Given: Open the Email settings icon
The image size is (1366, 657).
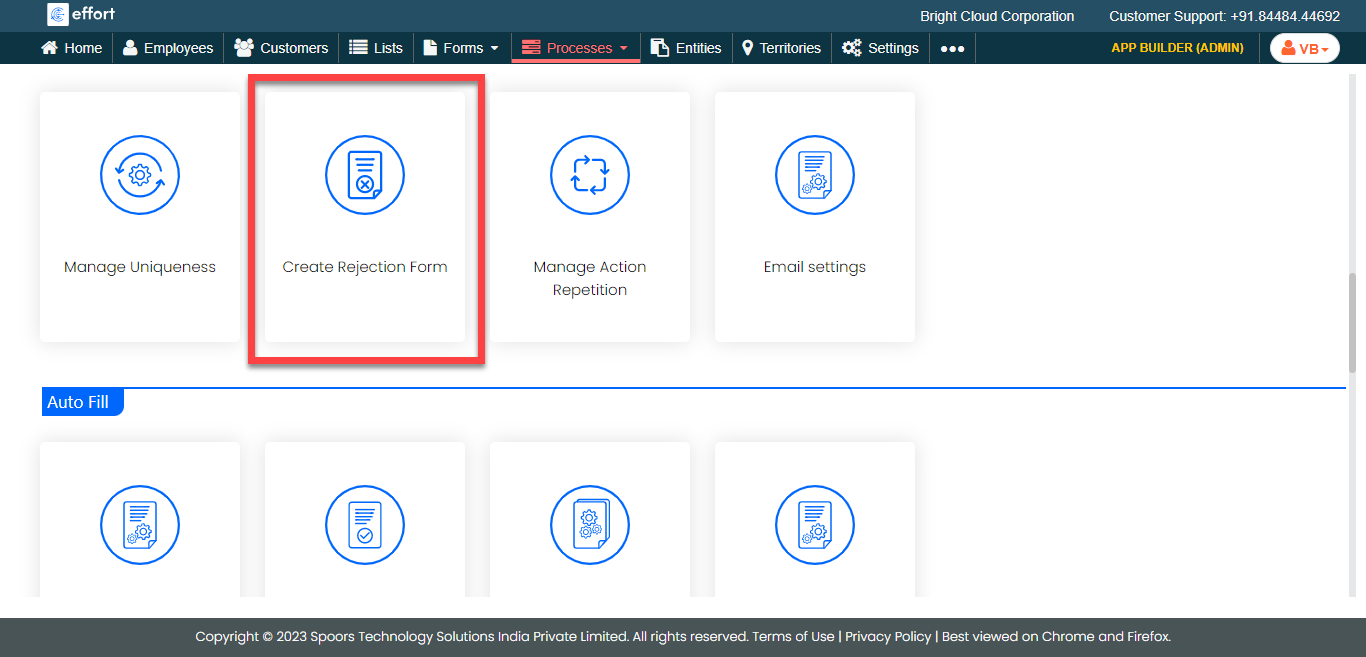Looking at the screenshot, I should [815, 176].
